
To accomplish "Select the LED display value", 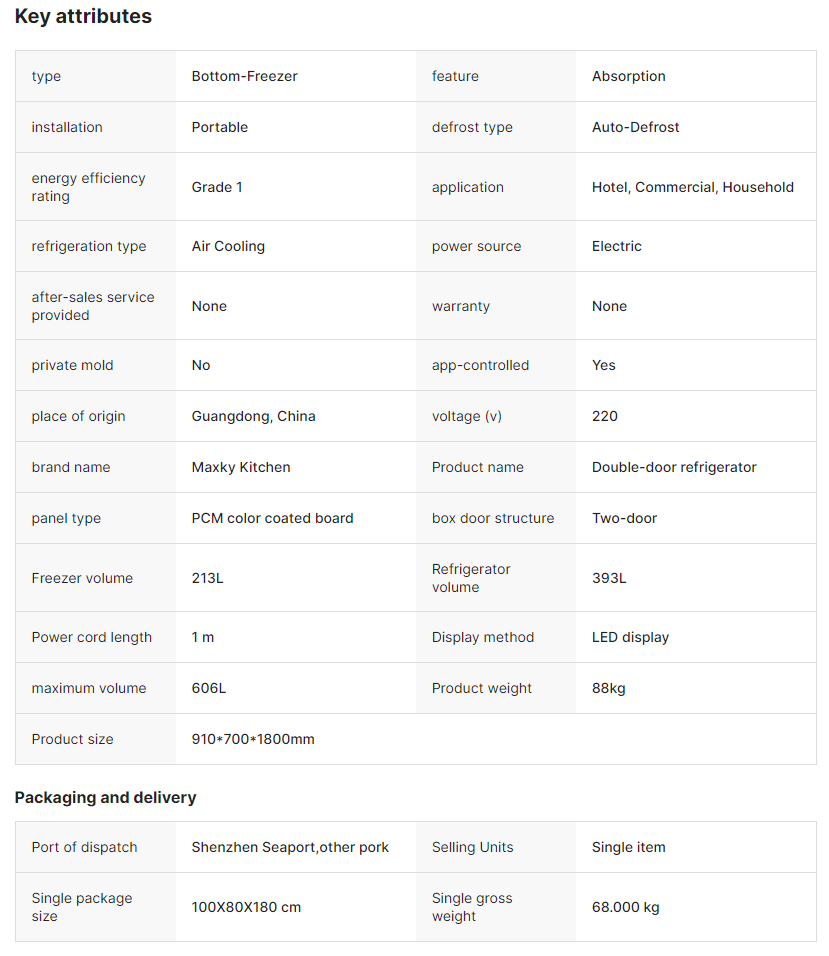I will [630, 637].
